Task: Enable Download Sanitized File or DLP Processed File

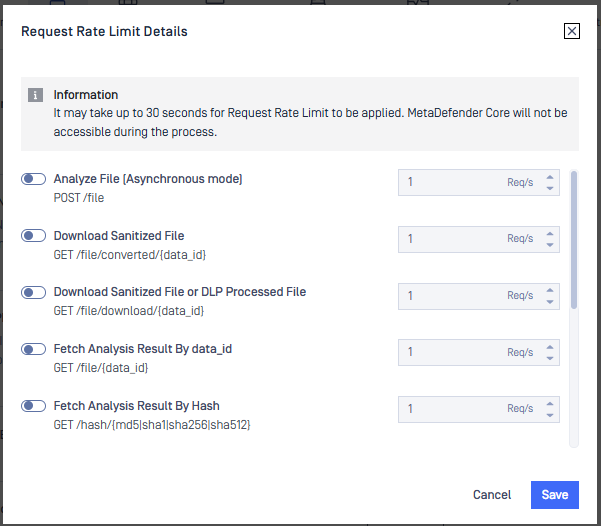Action: [34, 292]
